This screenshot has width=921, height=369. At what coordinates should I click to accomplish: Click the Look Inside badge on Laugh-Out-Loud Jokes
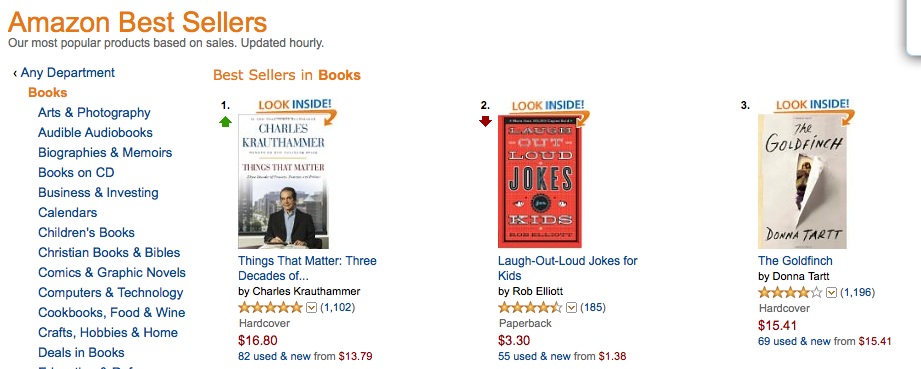551,110
